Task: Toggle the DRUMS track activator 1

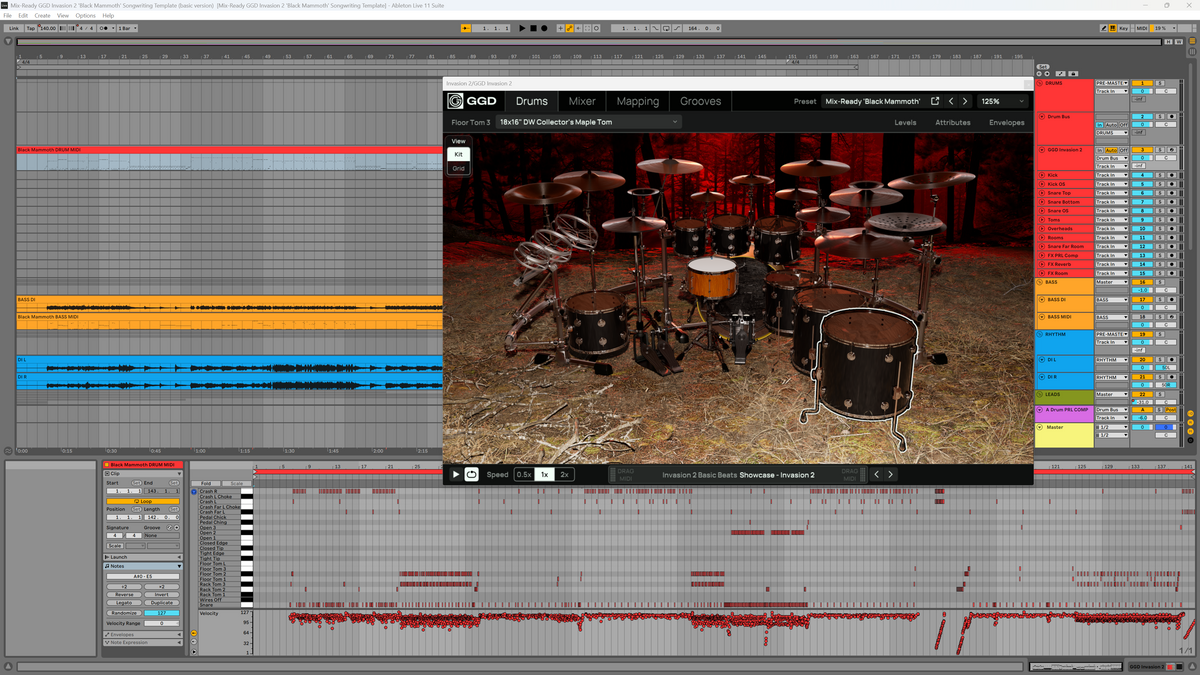Action: click(1142, 83)
